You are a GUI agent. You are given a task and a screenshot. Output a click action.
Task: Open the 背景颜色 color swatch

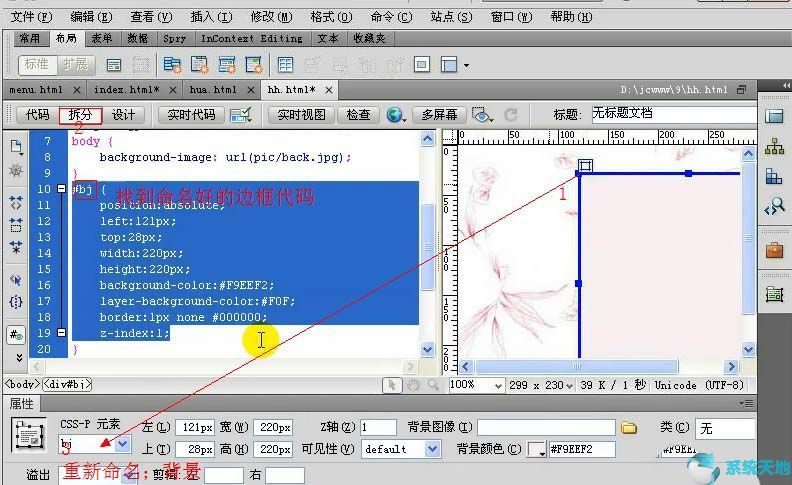click(536, 449)
